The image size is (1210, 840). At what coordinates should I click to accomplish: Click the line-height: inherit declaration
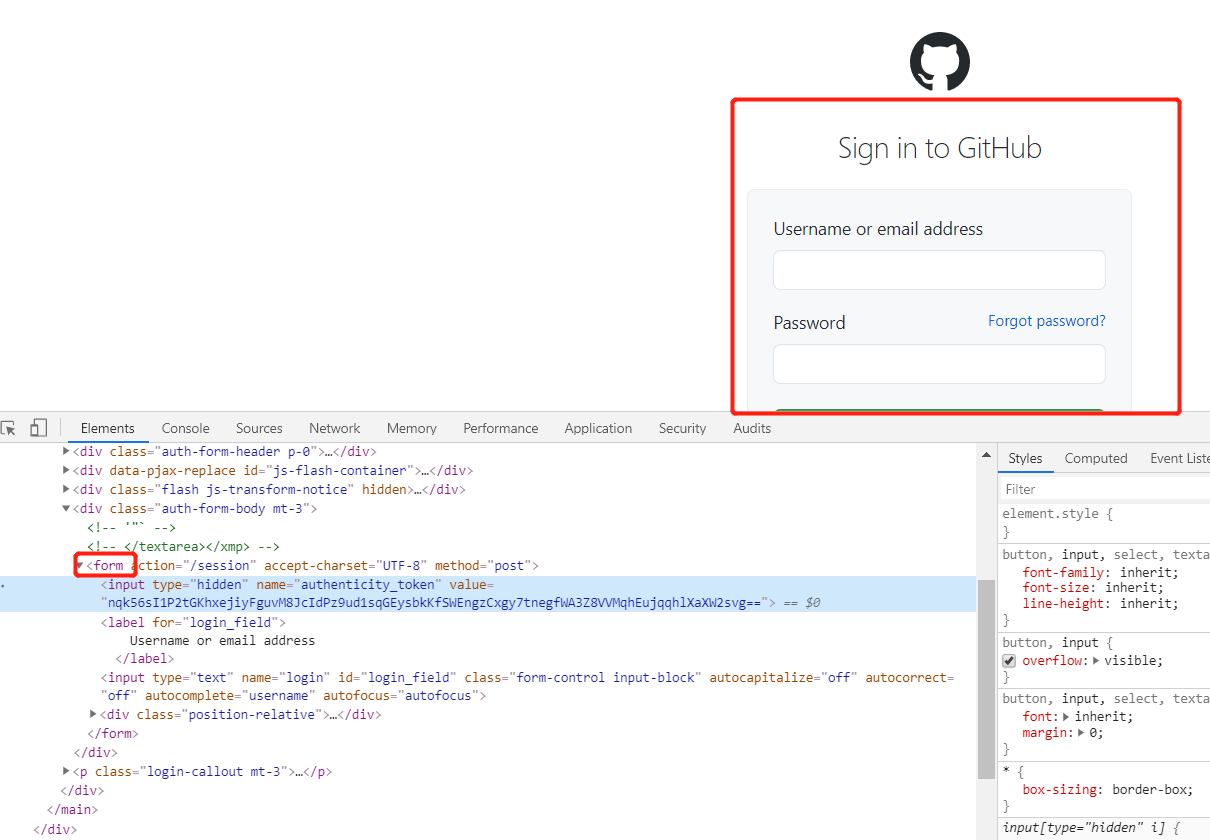click(1101, 604)
